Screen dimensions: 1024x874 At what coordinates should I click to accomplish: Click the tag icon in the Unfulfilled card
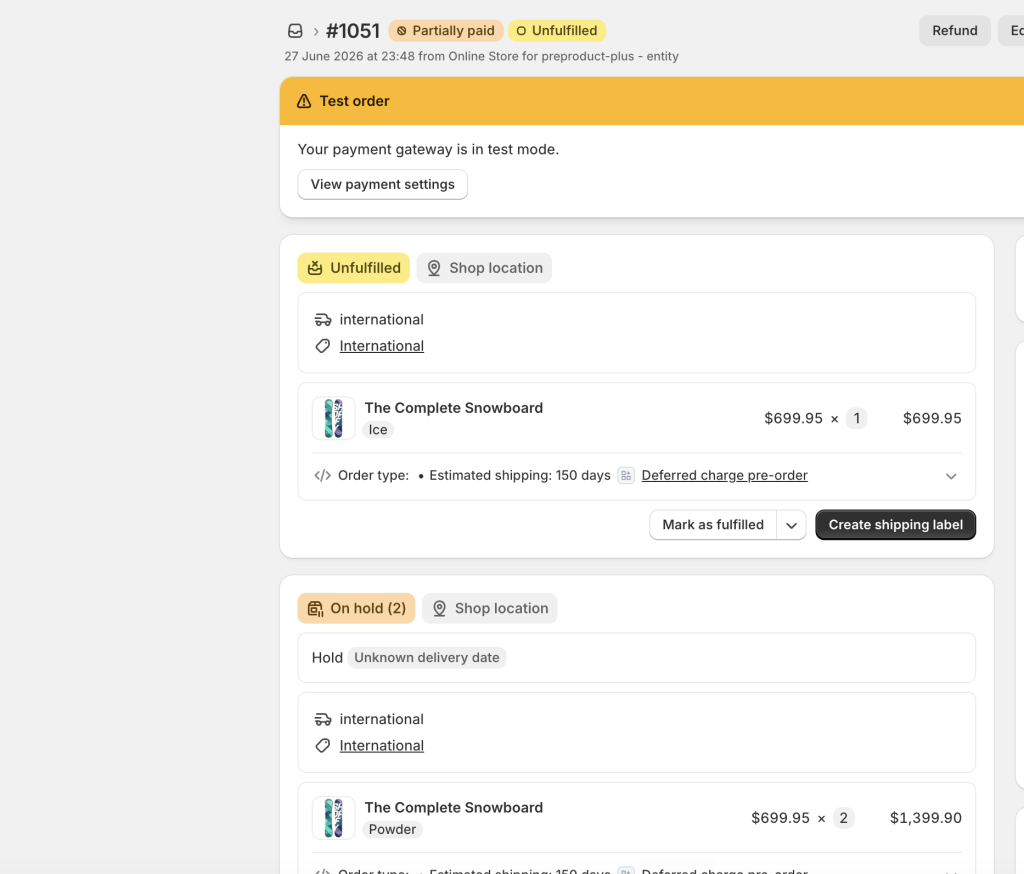[323, 346]
